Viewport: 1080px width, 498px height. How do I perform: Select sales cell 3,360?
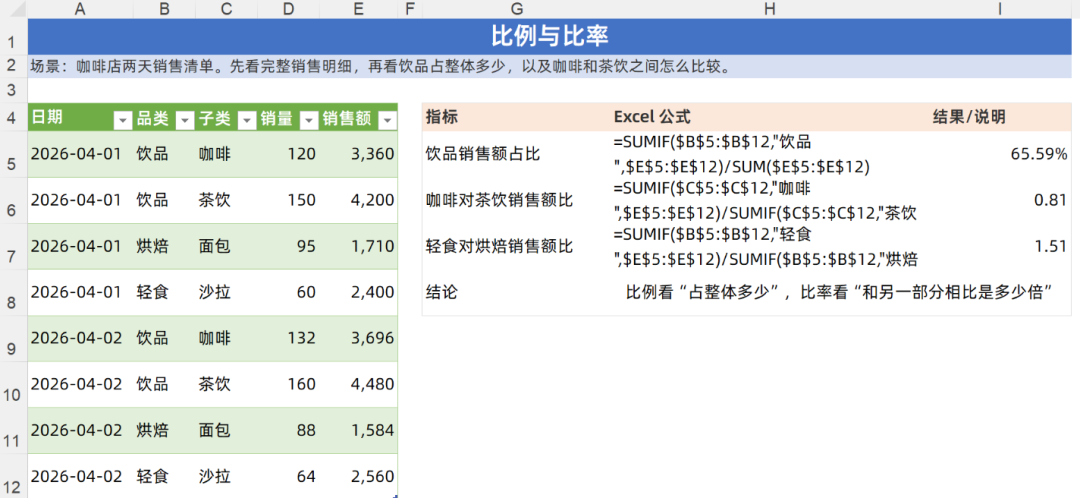[x=359, y=154]
